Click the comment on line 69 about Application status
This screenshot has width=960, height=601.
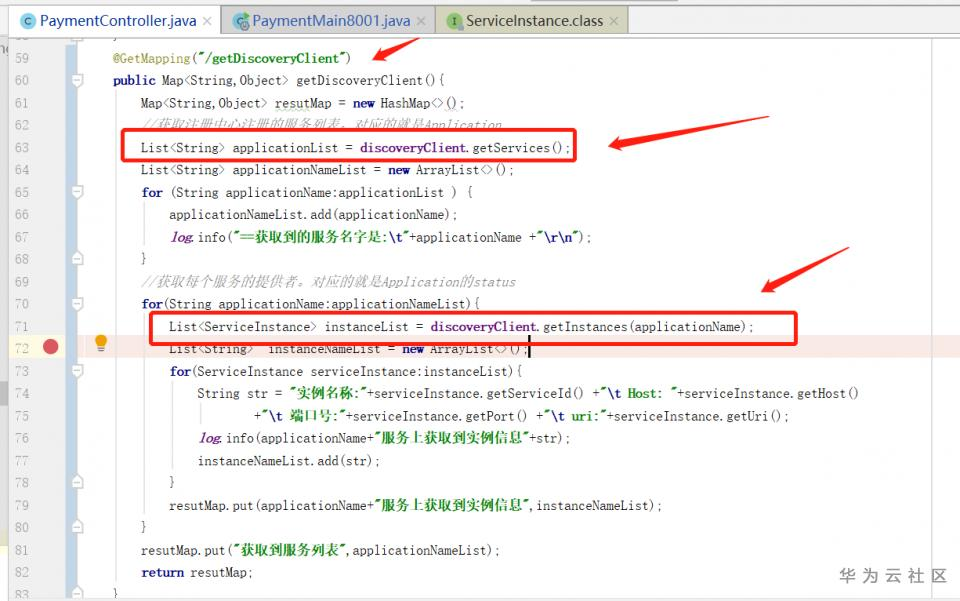coord(328,282)
